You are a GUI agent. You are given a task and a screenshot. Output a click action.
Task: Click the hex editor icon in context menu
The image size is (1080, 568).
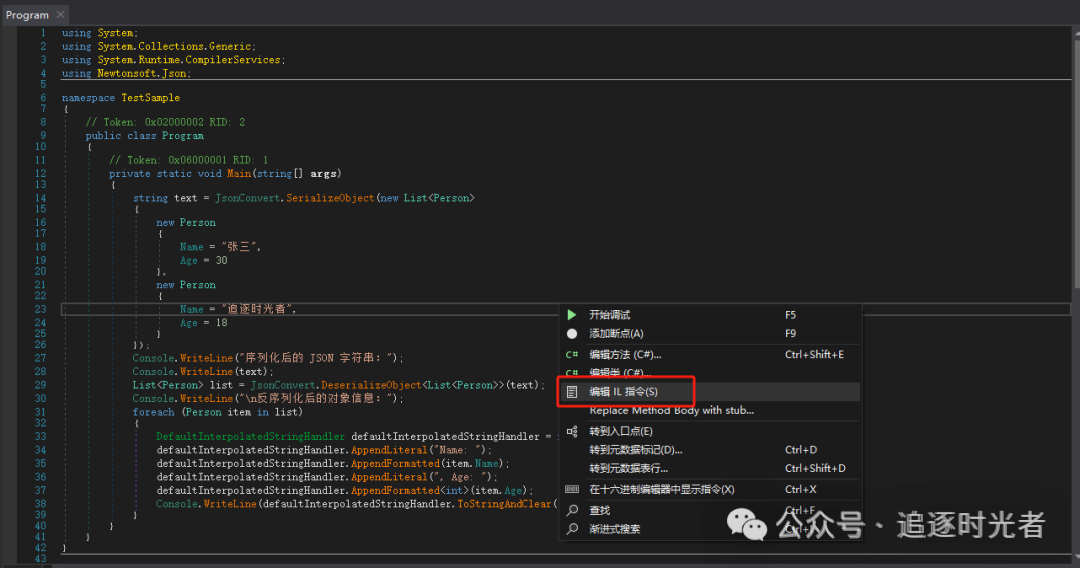[x=572, y=489]
